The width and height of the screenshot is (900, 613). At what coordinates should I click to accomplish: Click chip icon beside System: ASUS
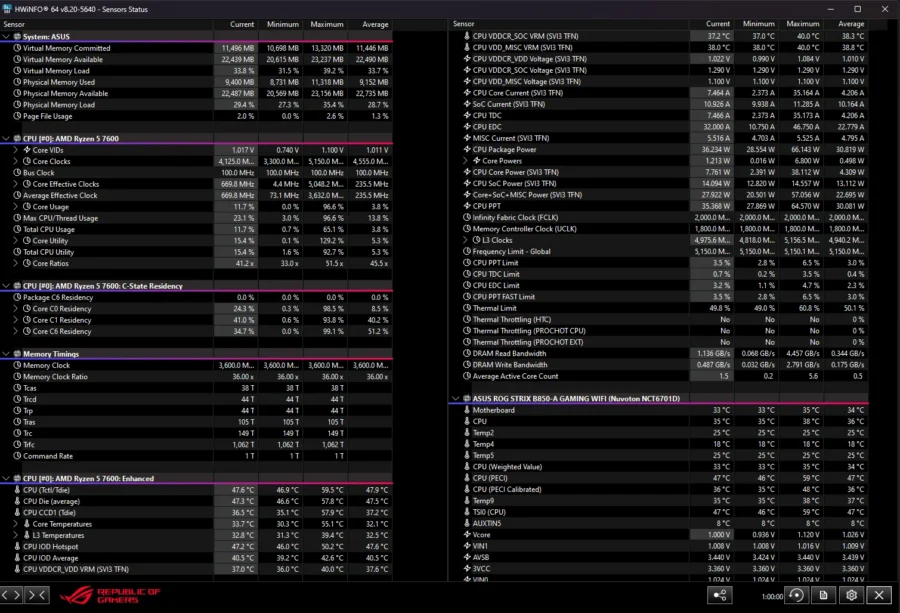pyautogui.click(x=17, y=37)
